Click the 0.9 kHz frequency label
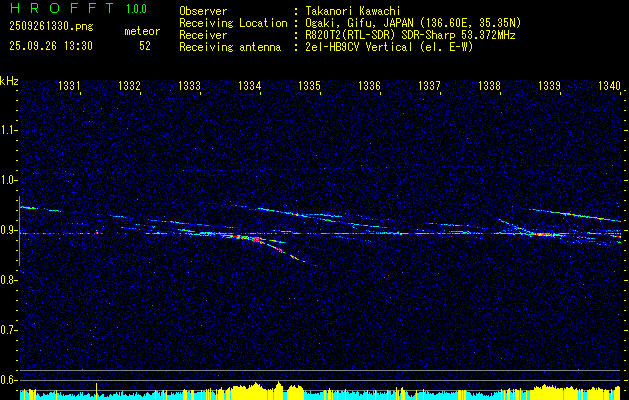Screen dimensions: 629x400 point(8,230)
